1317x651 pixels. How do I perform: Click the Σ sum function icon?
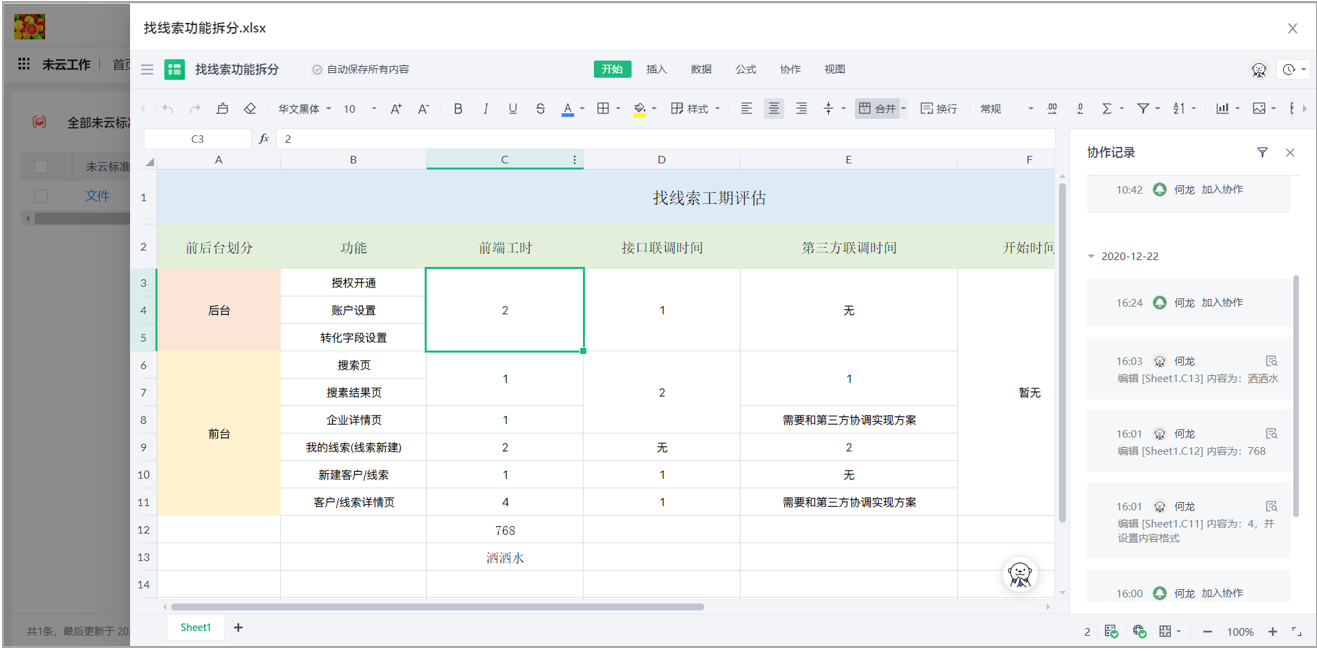click(1107, 109)
